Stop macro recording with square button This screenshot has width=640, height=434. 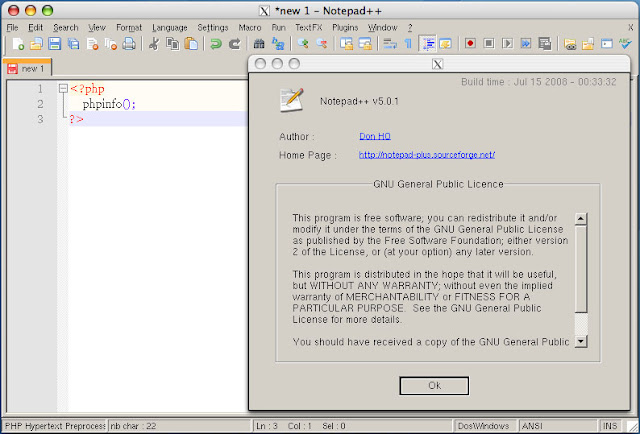pos(489,43)
